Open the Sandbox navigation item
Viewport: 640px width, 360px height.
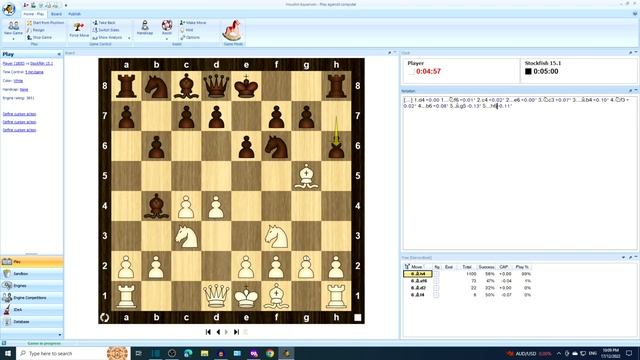pyautogui.click(x=32, y=273)
